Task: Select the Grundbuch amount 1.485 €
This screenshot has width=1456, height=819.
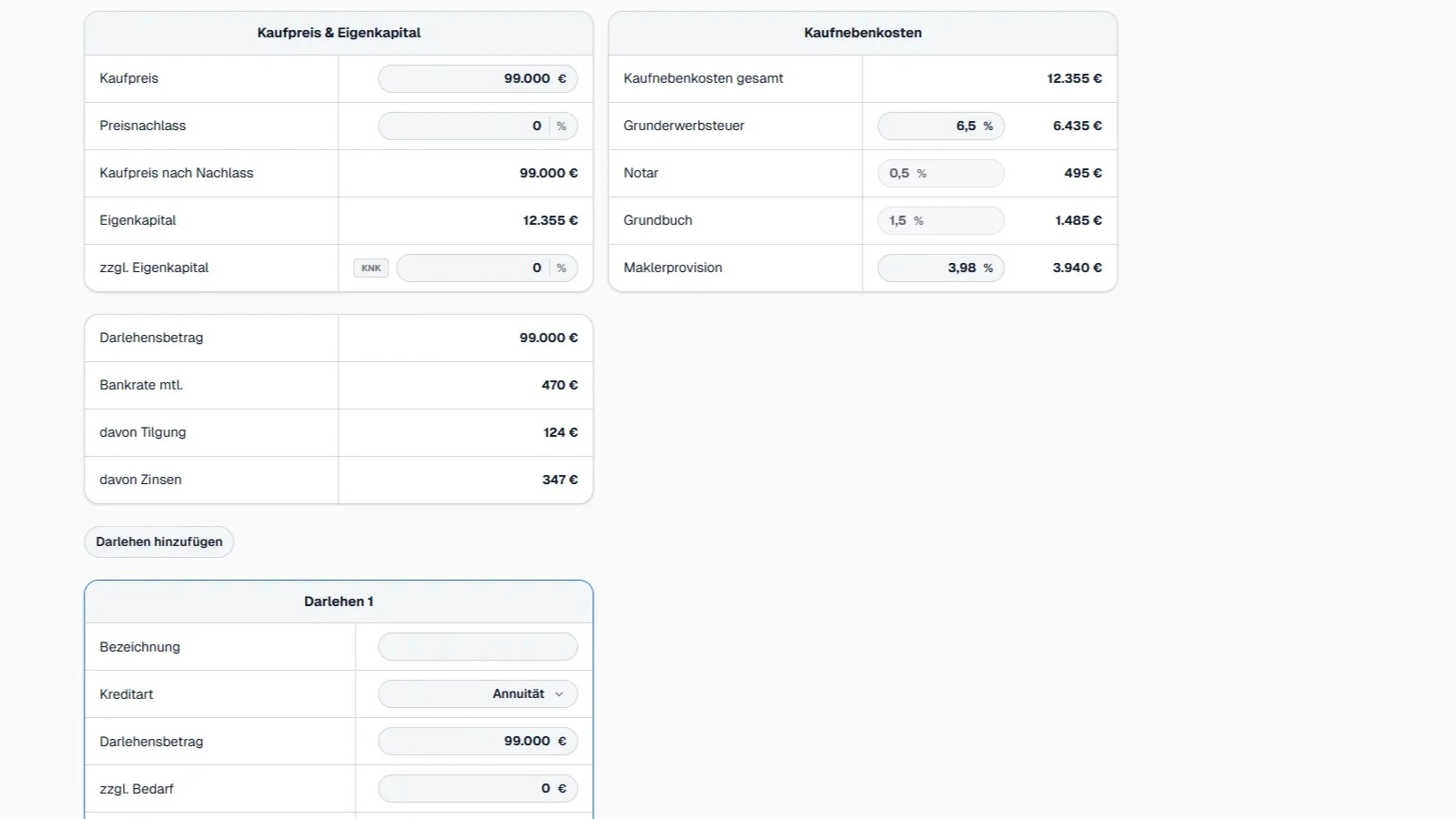Action: 1078,220
